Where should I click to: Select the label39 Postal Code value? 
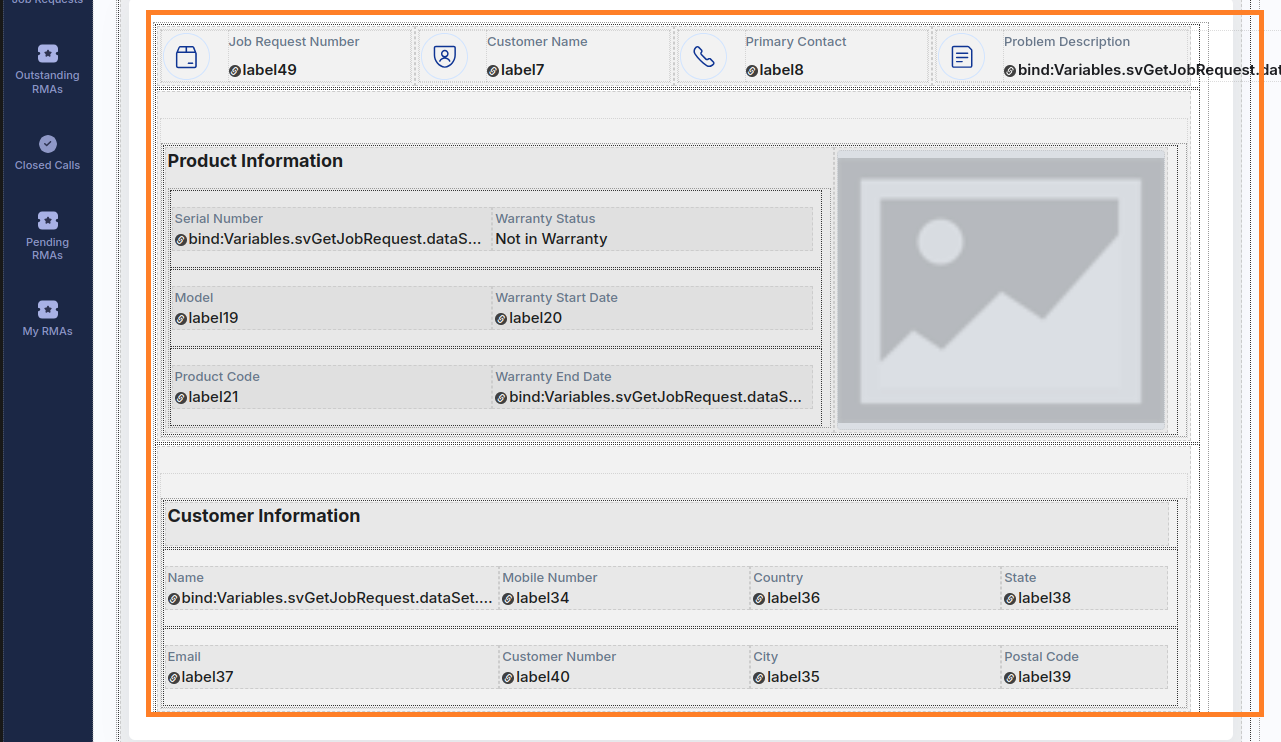[x=1044, y=677]
